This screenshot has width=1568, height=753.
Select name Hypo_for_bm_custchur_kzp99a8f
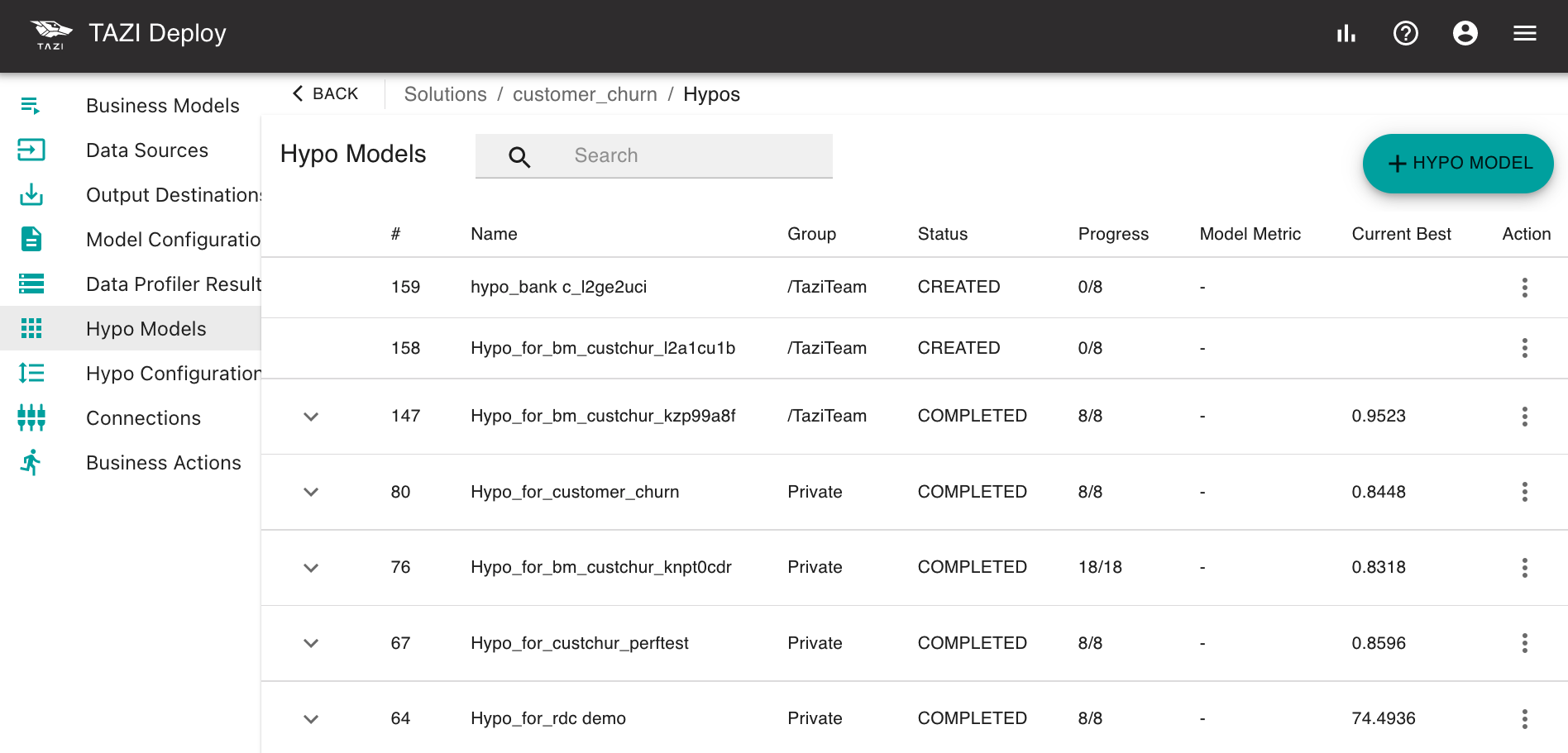pyautogui.click(x=603, y=416)
